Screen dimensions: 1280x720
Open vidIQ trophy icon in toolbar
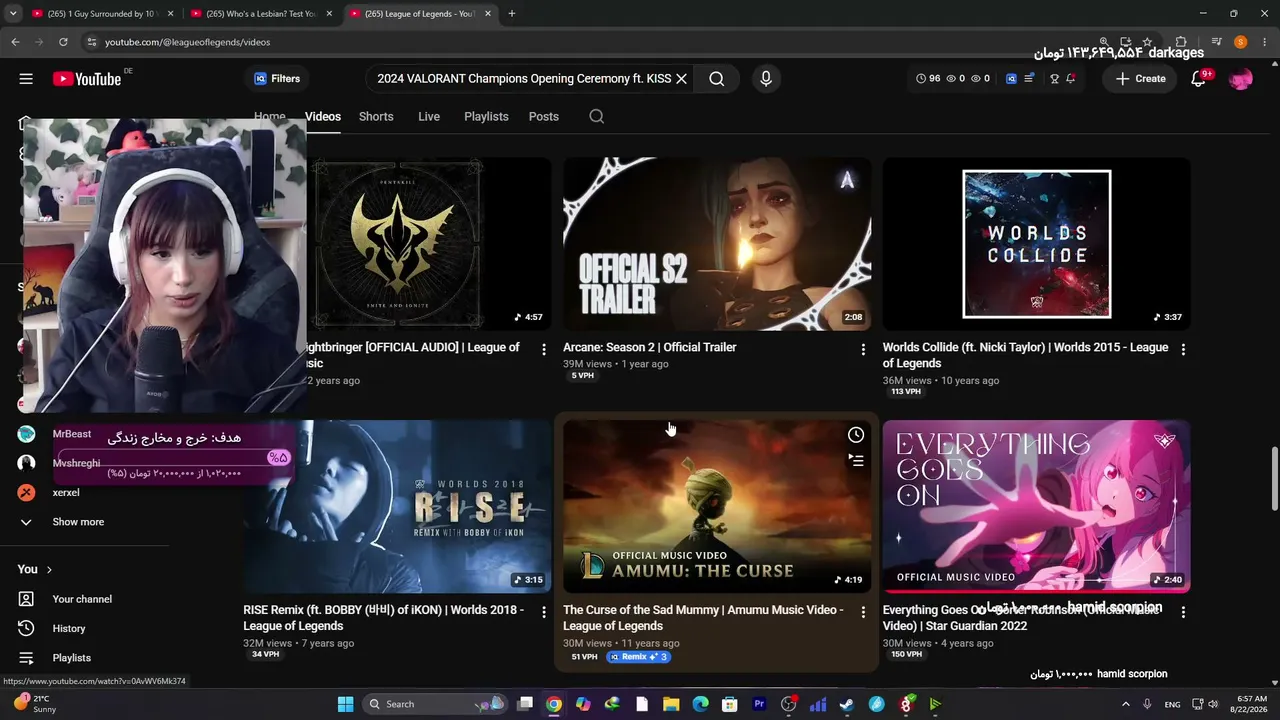tap(1054, 79)
